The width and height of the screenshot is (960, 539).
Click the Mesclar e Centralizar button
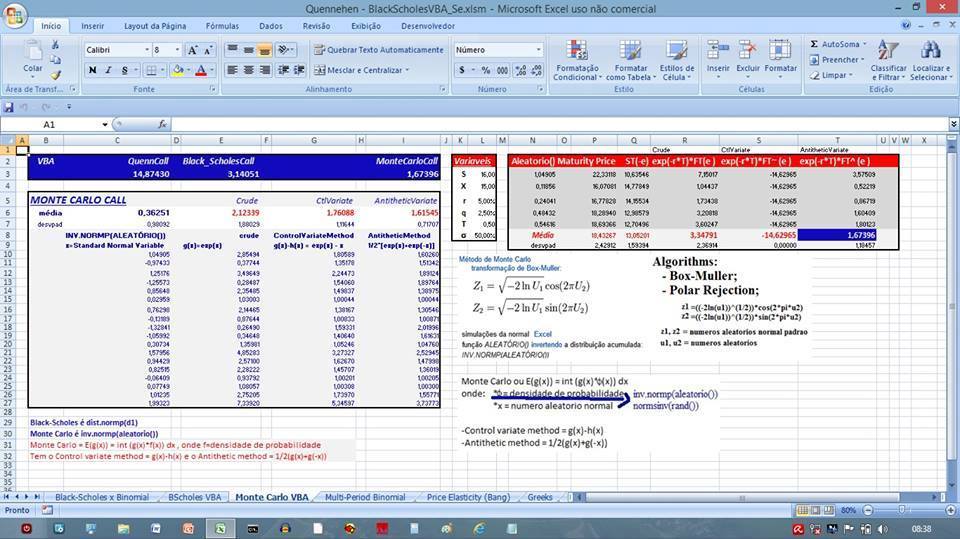coord(361,70)
